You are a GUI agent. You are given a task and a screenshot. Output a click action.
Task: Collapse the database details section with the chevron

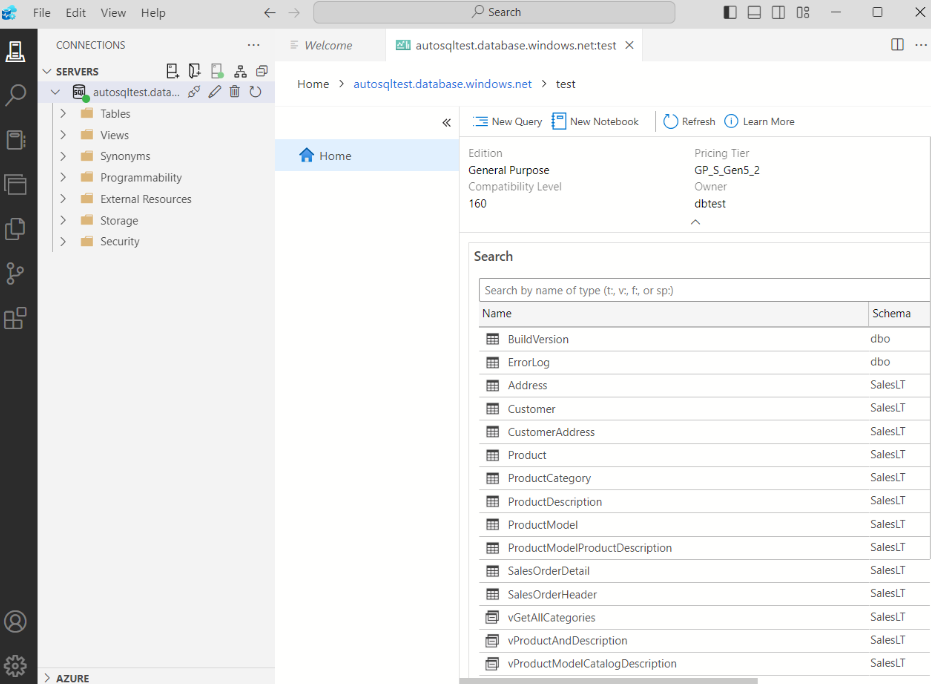tap(695, 221)
